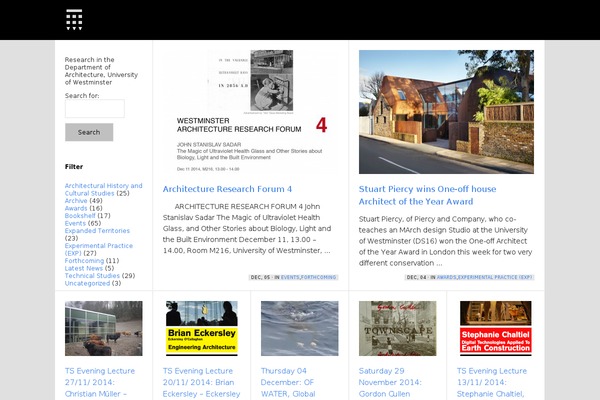Open the Research Forum 4 poster image
Viewport: 600px width, 400px height.
click(250, 112)
